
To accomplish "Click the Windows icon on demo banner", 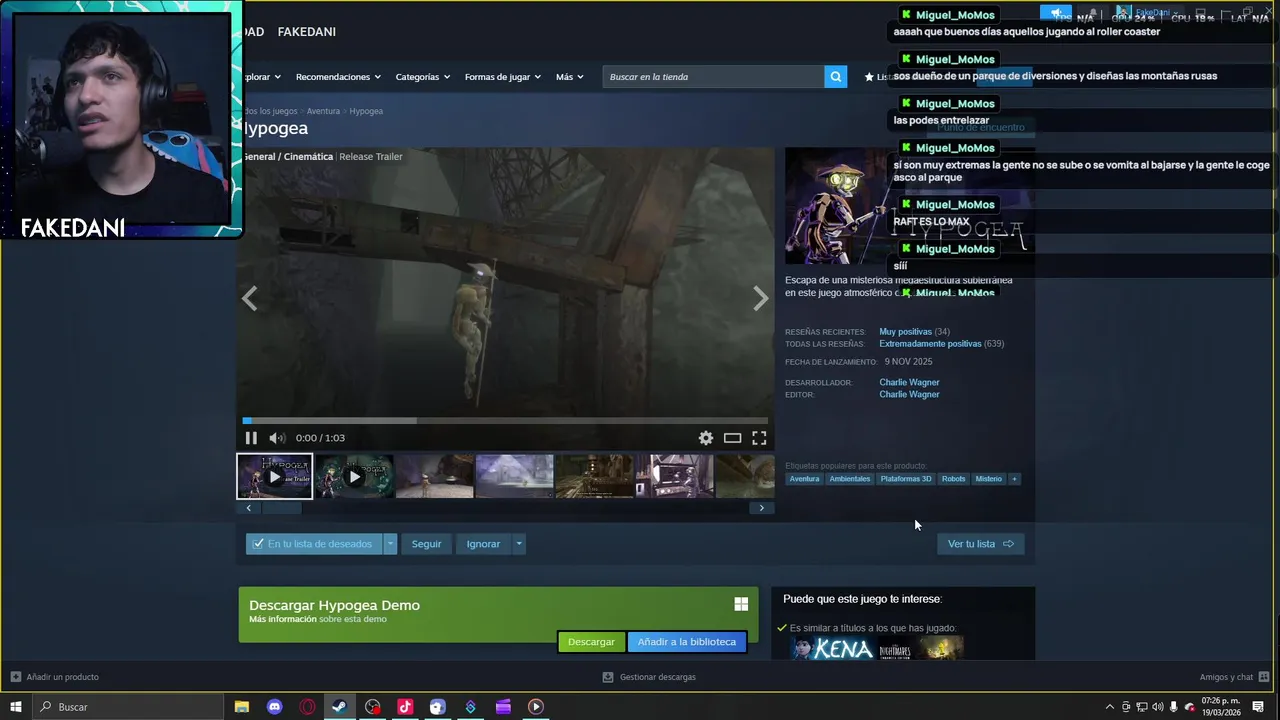I will (x=741, y=604).
